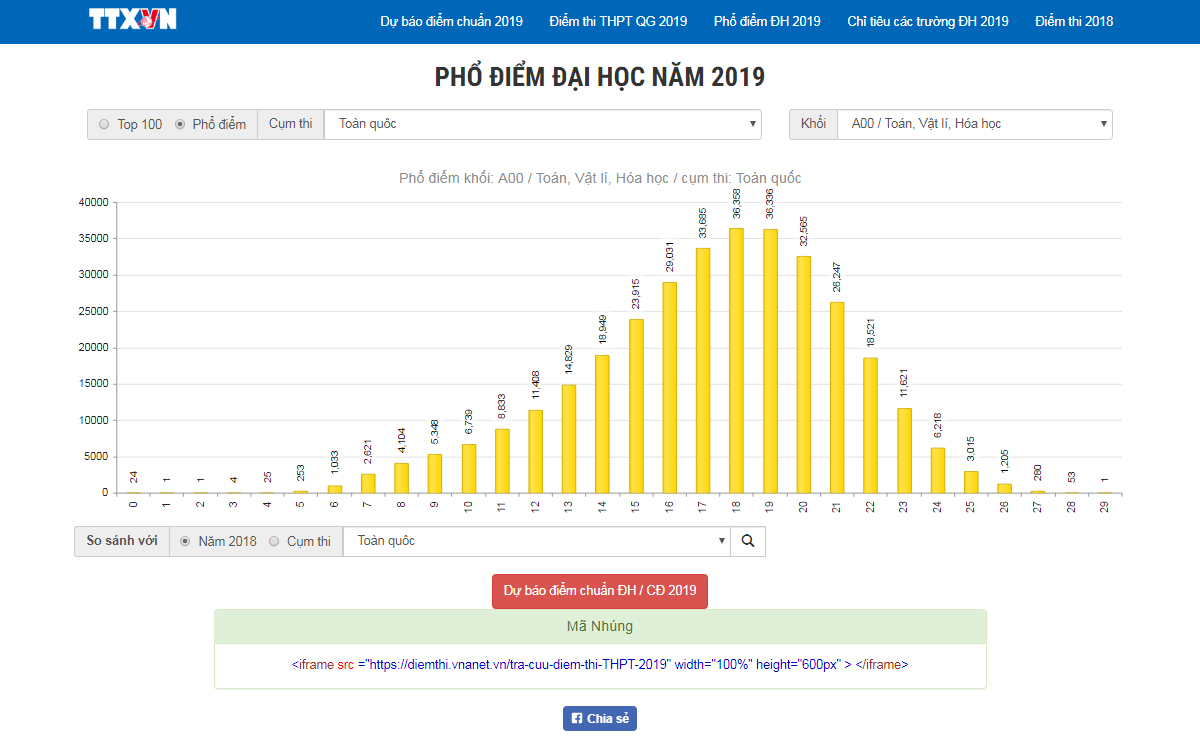Click the Mã Nhúng panel header

coord(600,626)
